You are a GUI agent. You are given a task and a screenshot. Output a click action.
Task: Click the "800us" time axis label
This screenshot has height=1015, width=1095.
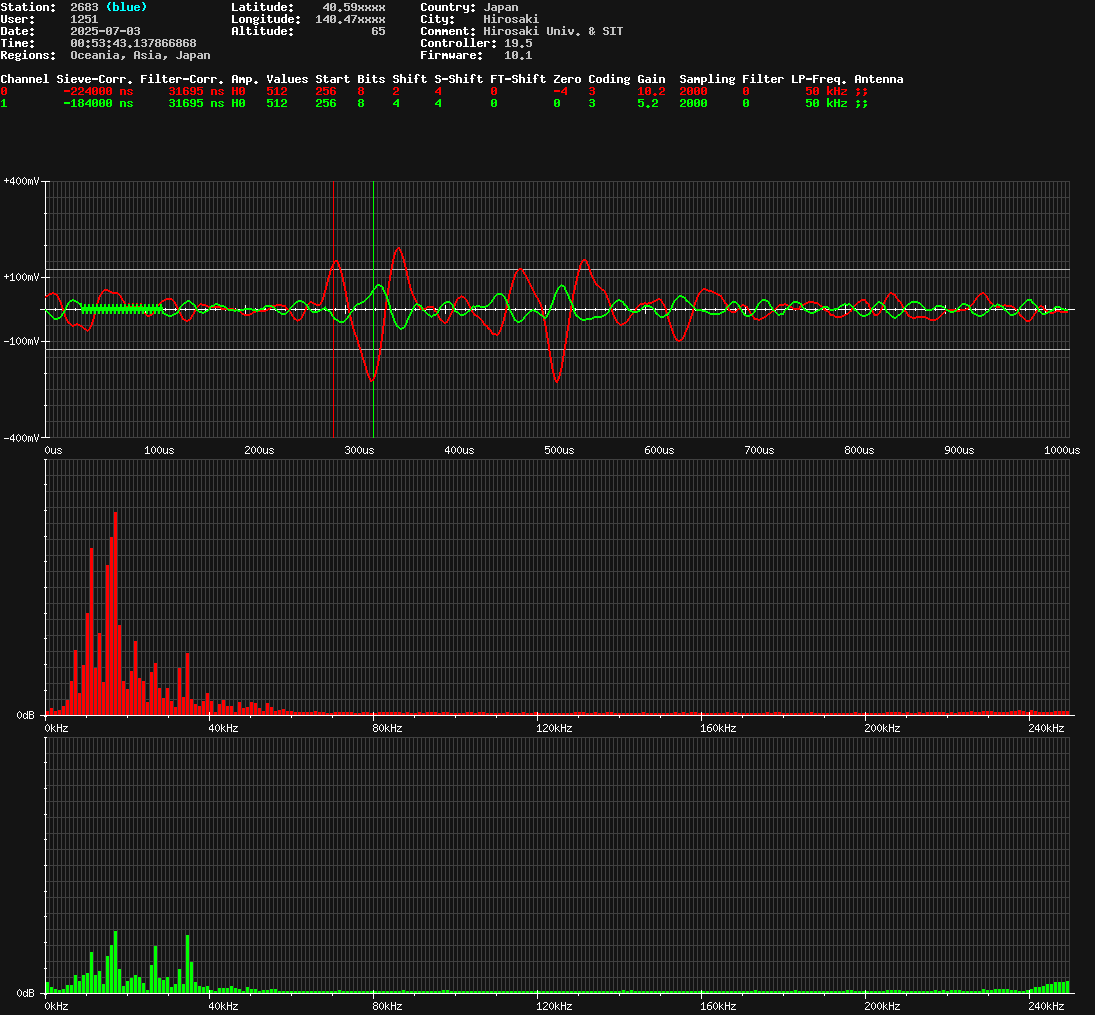coord(859,451)
